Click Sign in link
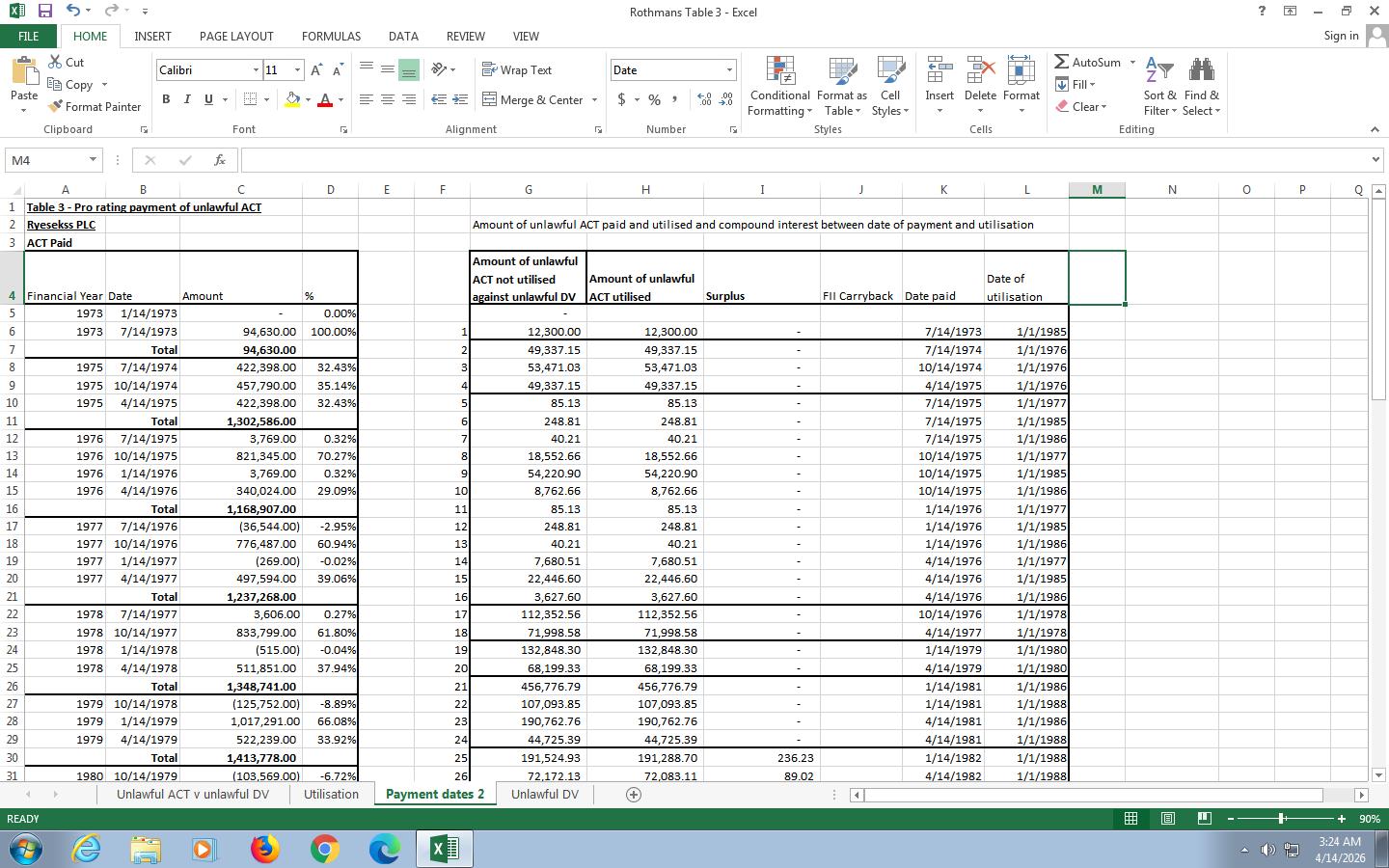 (x=1341, y=36)
